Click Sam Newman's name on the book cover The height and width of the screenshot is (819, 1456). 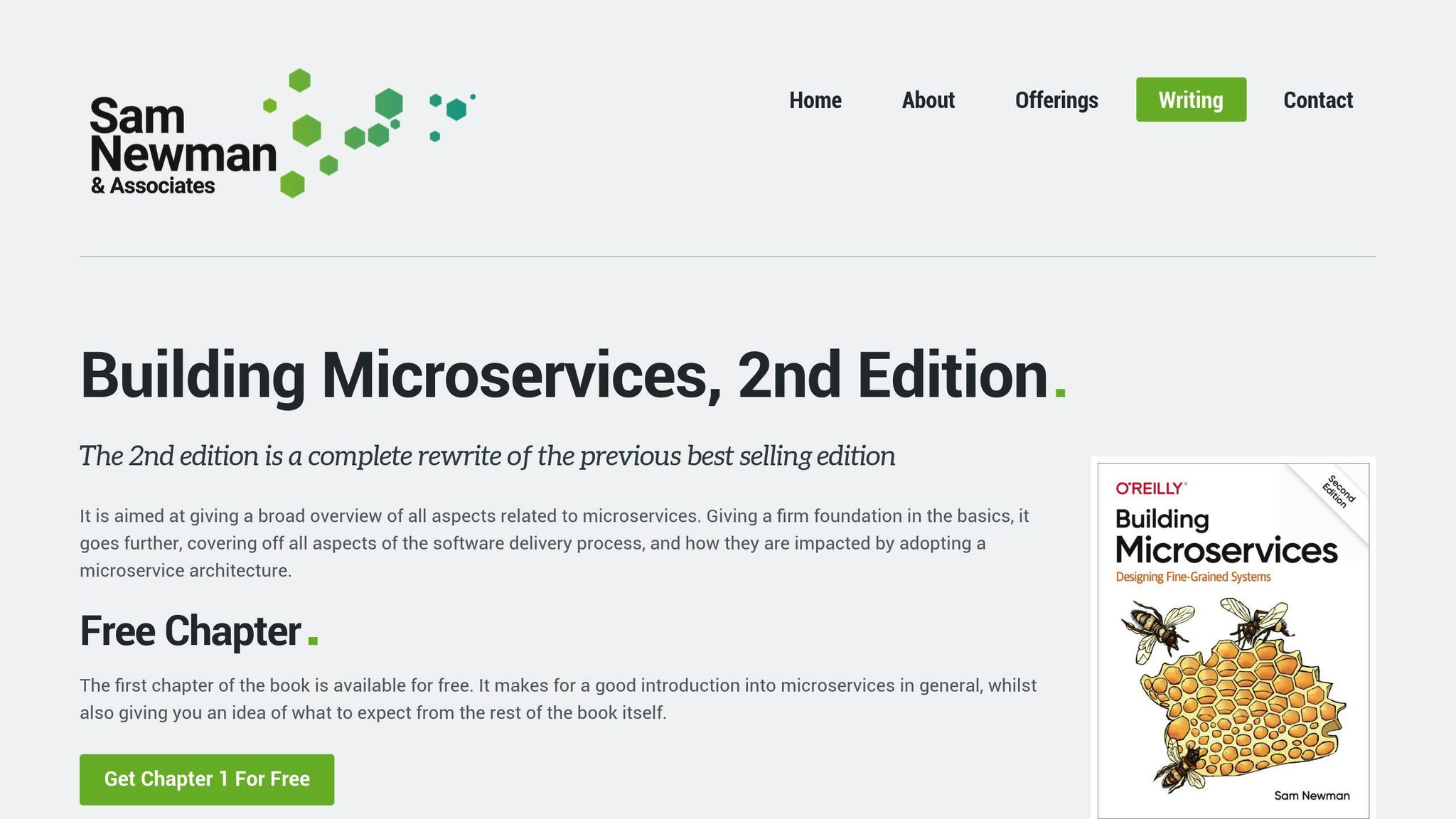coord(1314,795)
